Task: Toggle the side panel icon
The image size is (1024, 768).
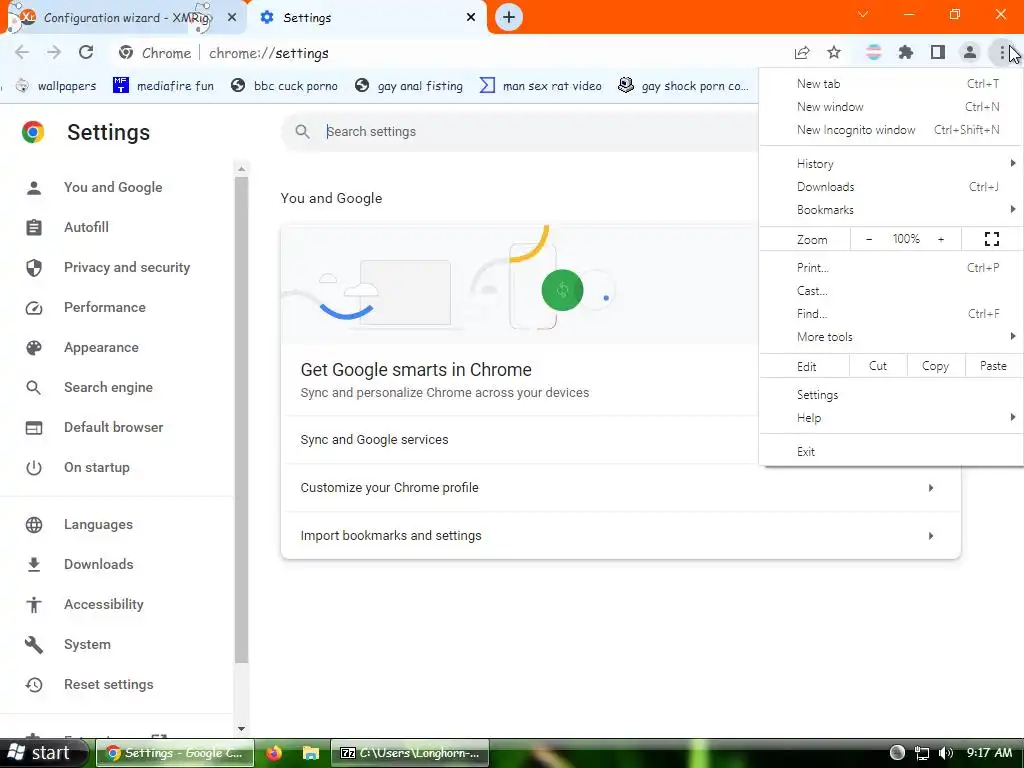Action: tap(938, 52)
